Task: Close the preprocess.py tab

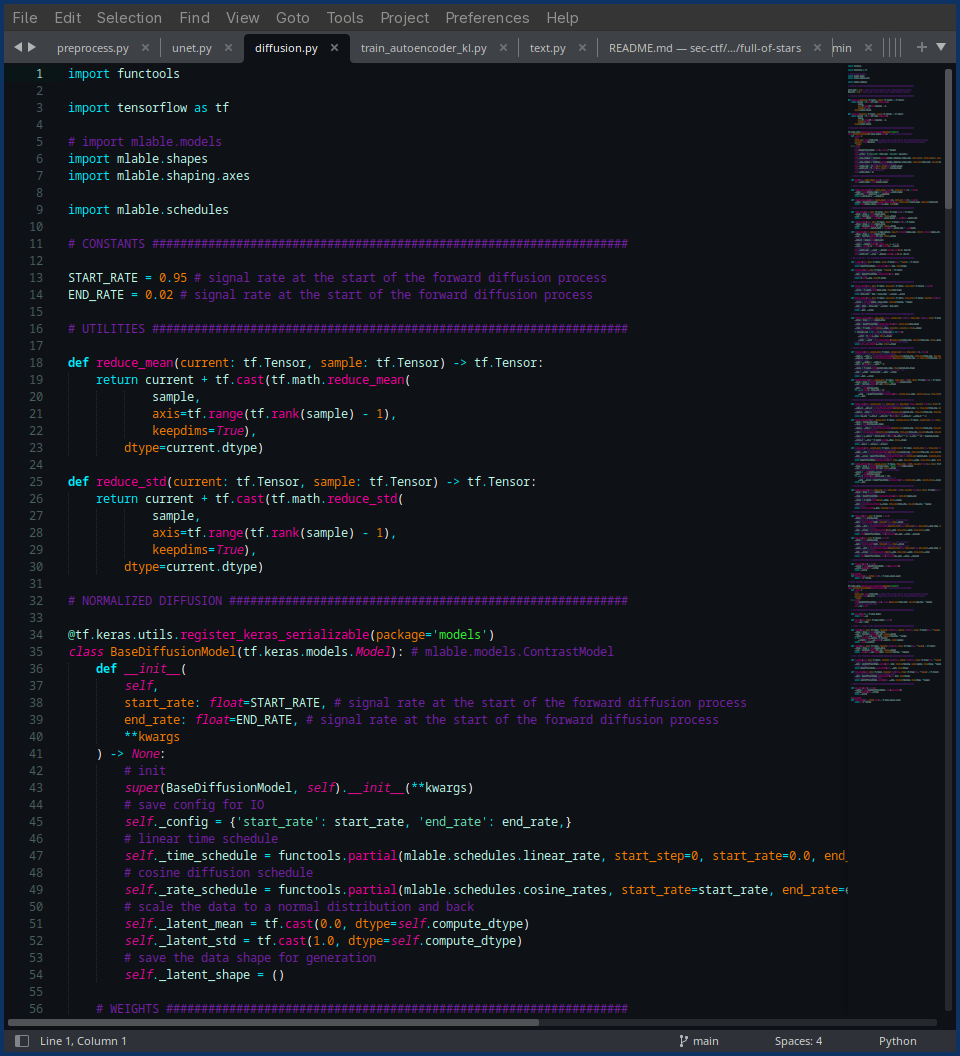Action: point(145,47)
